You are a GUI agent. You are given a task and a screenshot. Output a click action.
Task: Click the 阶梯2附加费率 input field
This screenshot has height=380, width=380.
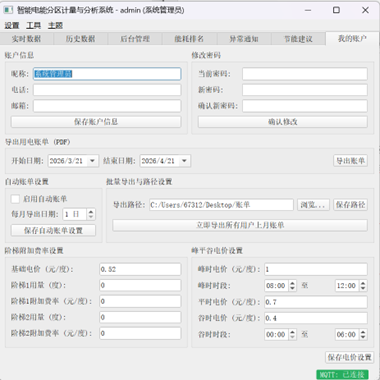(140, 333)
